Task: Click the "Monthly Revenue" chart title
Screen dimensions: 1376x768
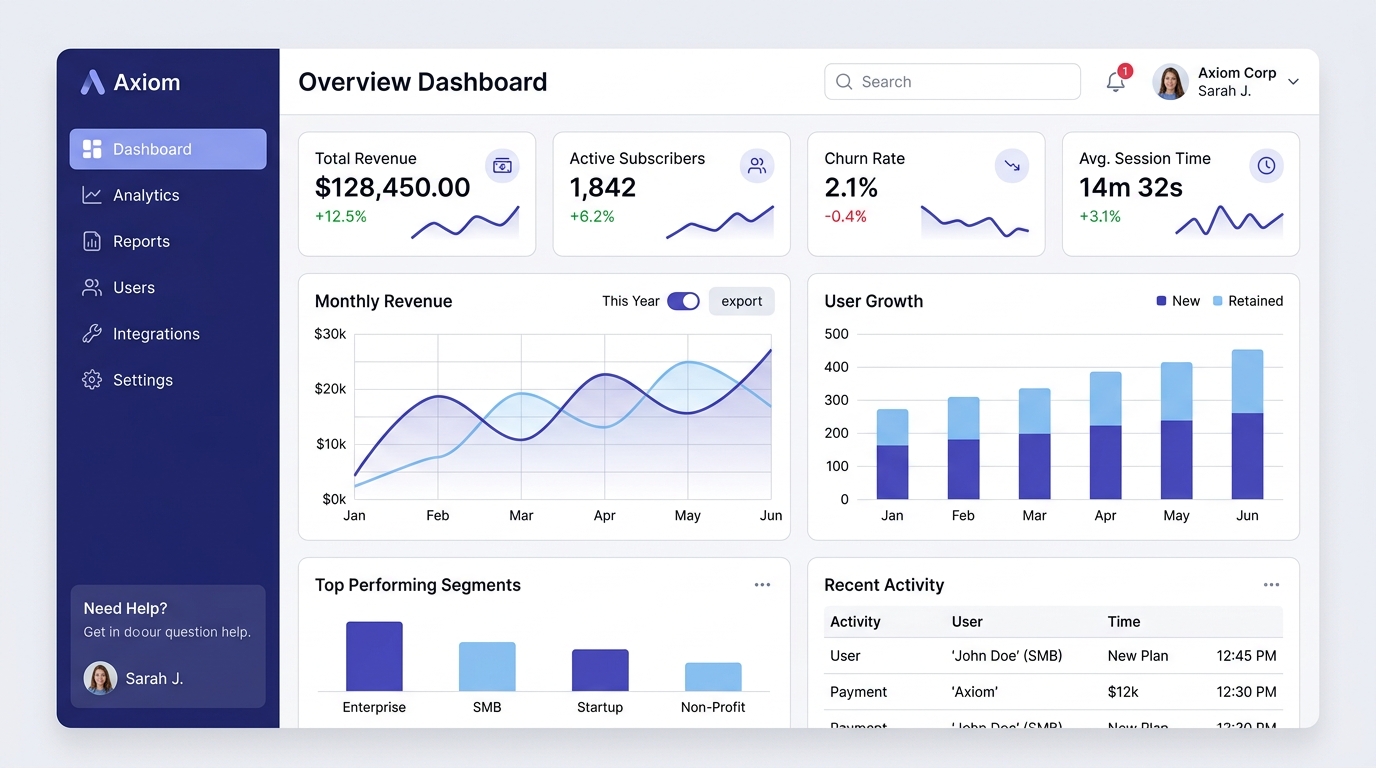Action: (383, 301)
